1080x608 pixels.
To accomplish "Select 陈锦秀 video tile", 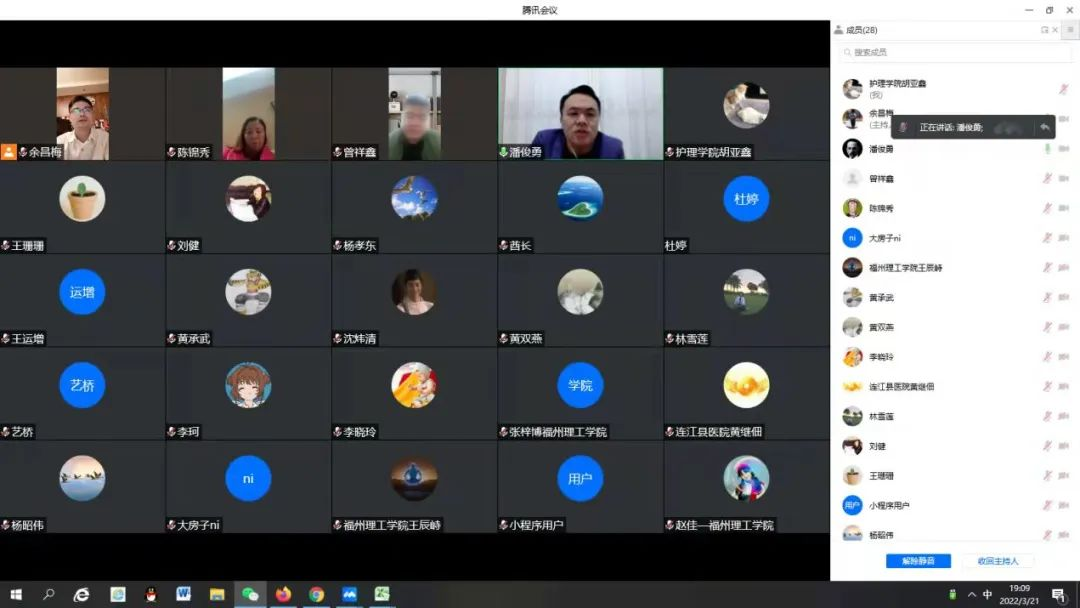I will (249, 114).
